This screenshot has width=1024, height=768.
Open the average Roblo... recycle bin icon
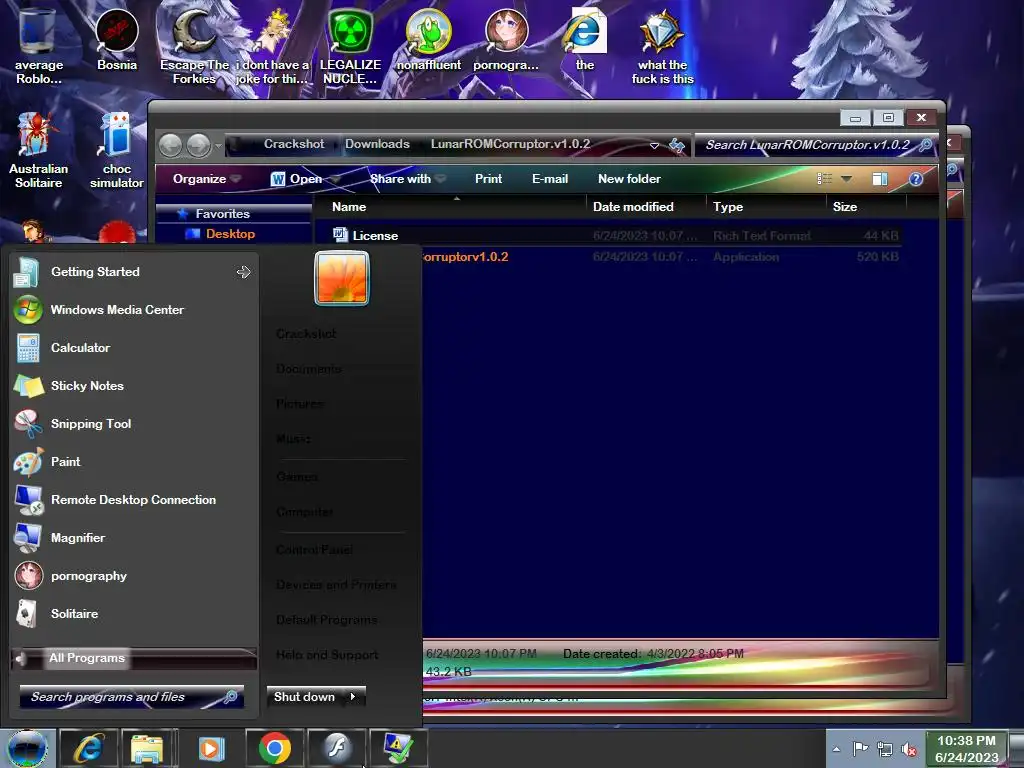(x=38, y=46)
